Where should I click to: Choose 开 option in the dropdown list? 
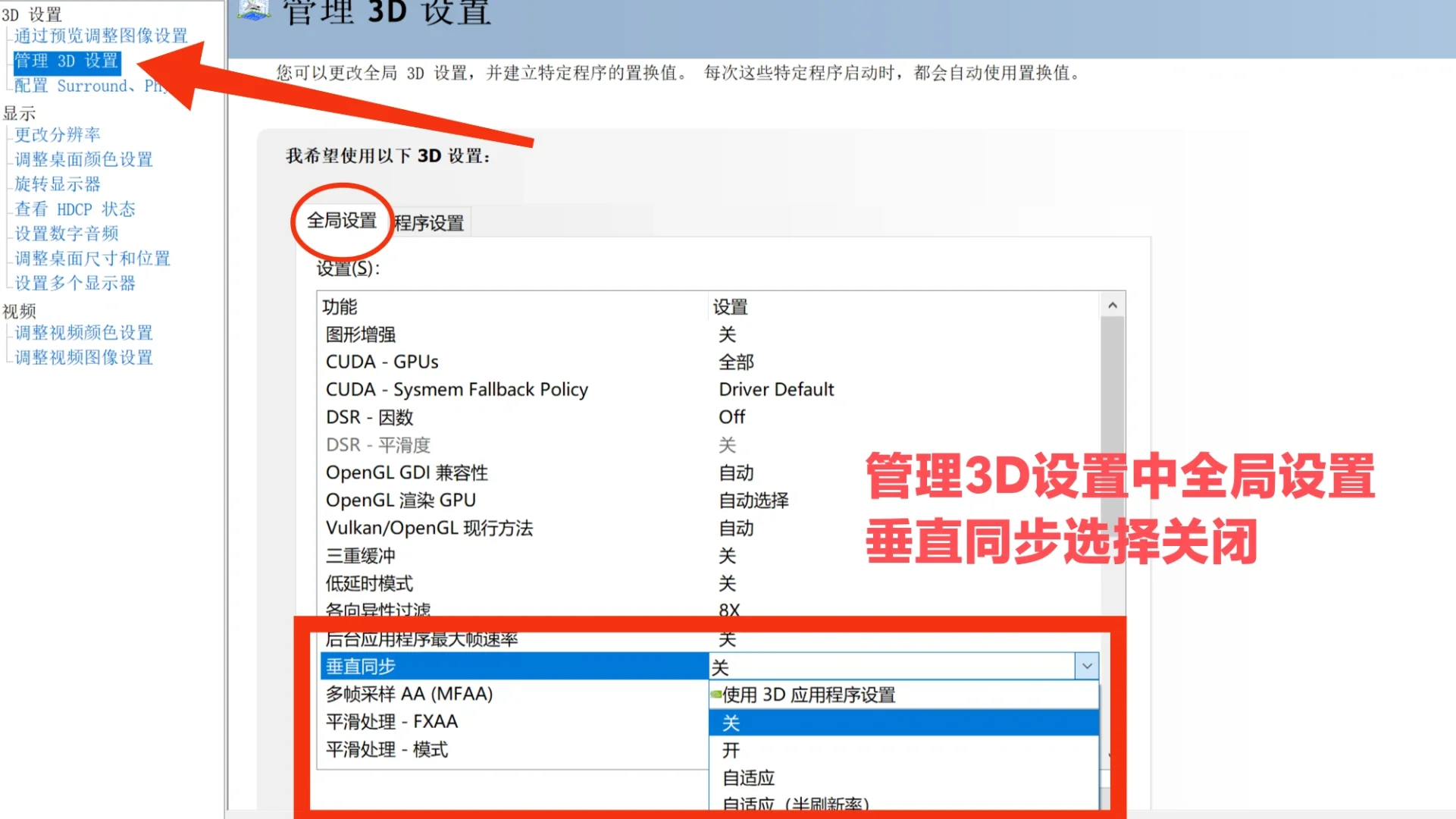[902, 750]
